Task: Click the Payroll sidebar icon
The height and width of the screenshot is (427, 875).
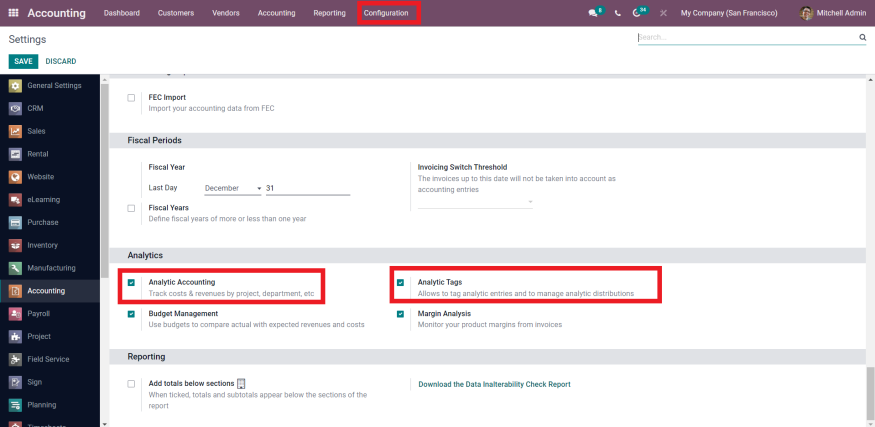Action: coord(16,314)
